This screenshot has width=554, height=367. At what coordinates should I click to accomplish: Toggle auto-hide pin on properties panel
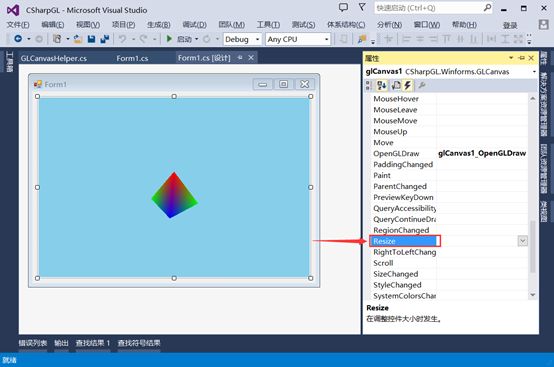click(521, 58)
